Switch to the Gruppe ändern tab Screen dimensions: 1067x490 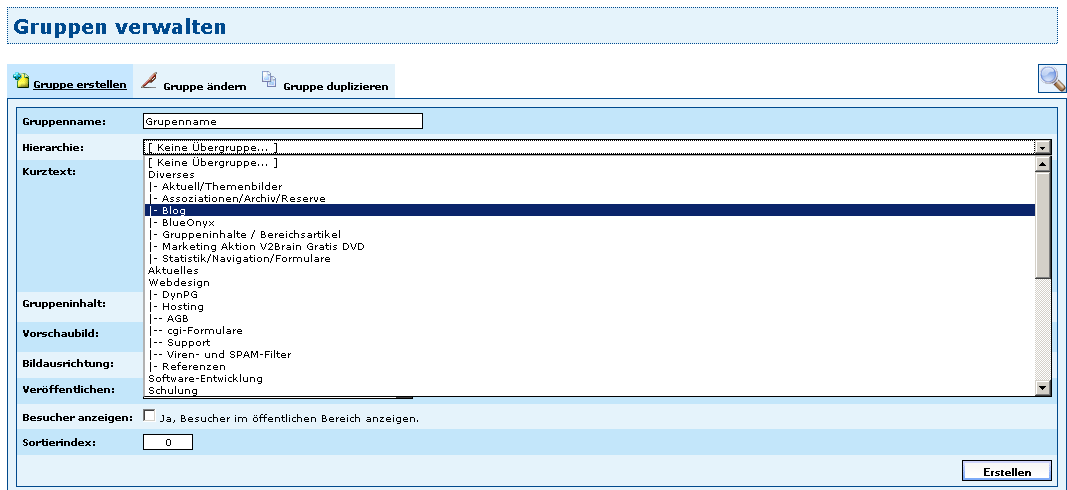coord(204,87)
